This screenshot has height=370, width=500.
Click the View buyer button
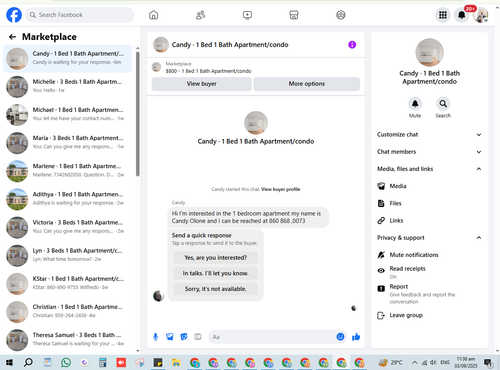(x=202, y=84)
